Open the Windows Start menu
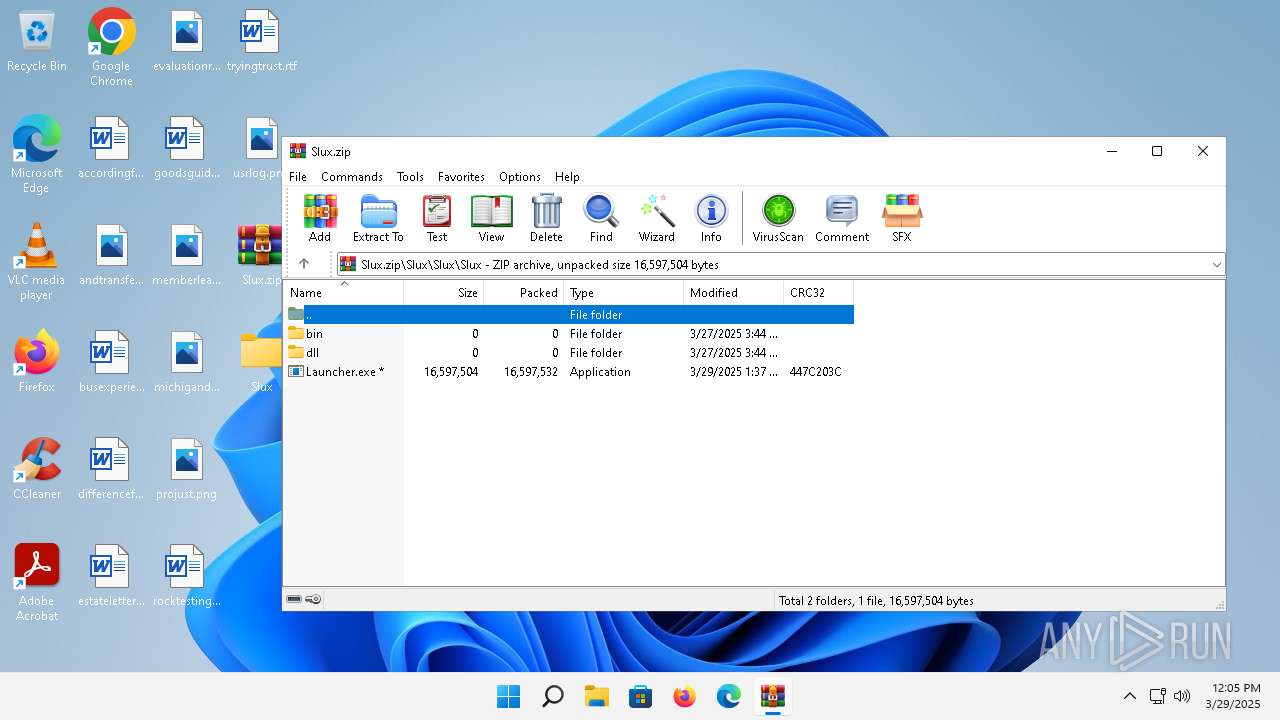This screenshot has height=720, width=1280. 508,696
